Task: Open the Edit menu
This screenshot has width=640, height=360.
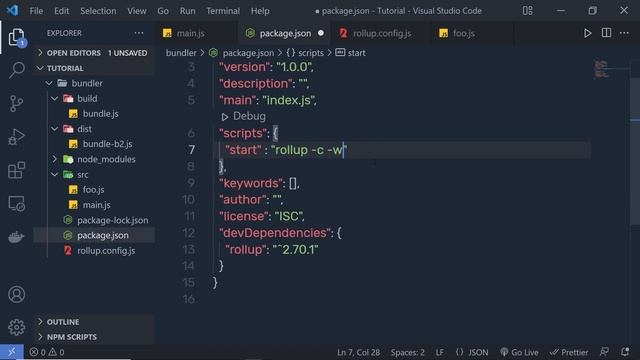Action: [x=61, y=11]
